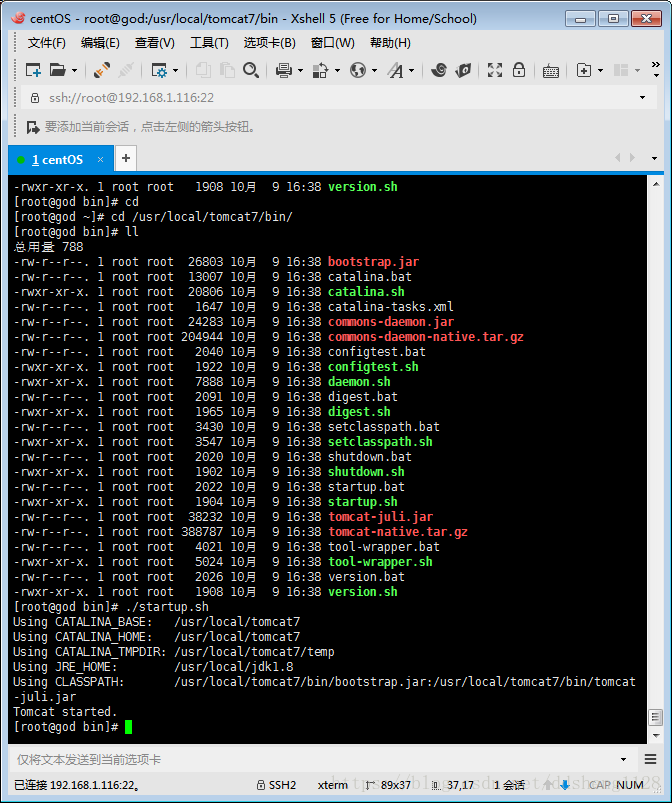Image resolution: width=672 pixels, height=803 pixels.
Task: Click the blue download arrow in status bar
Action: (x=565, y=785)
